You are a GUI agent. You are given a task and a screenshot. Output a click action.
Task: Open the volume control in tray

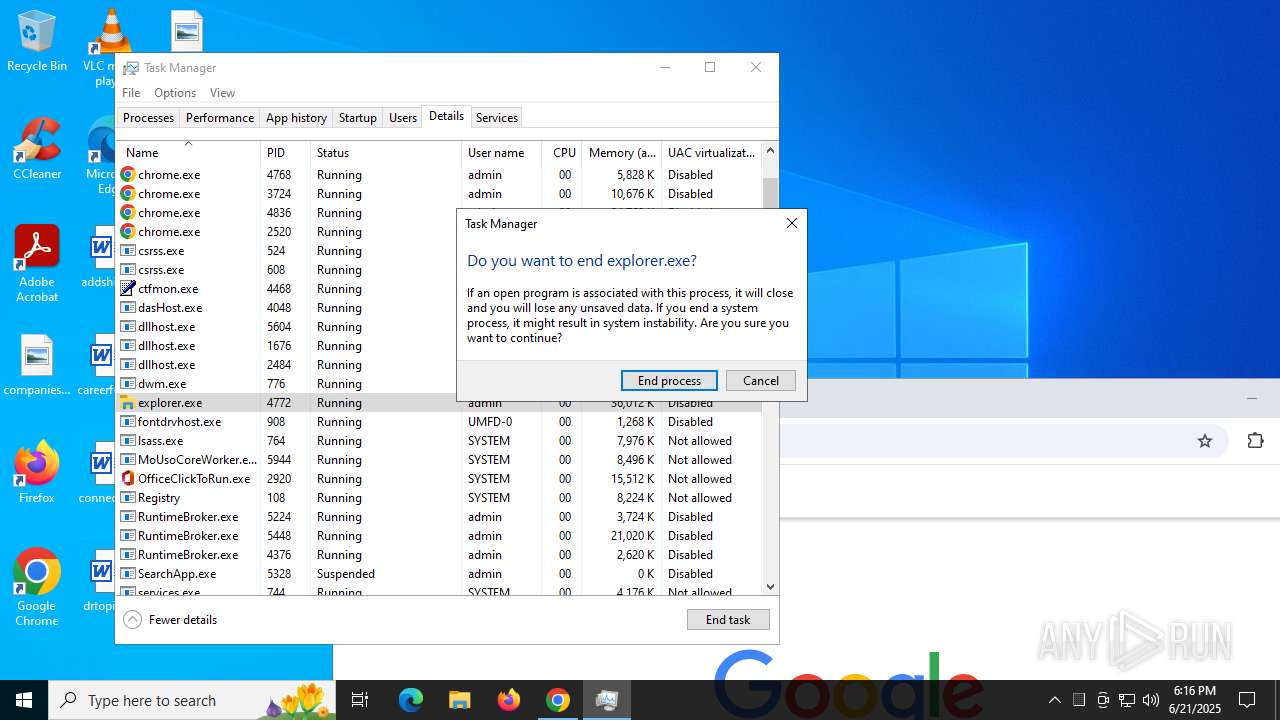1151,700
